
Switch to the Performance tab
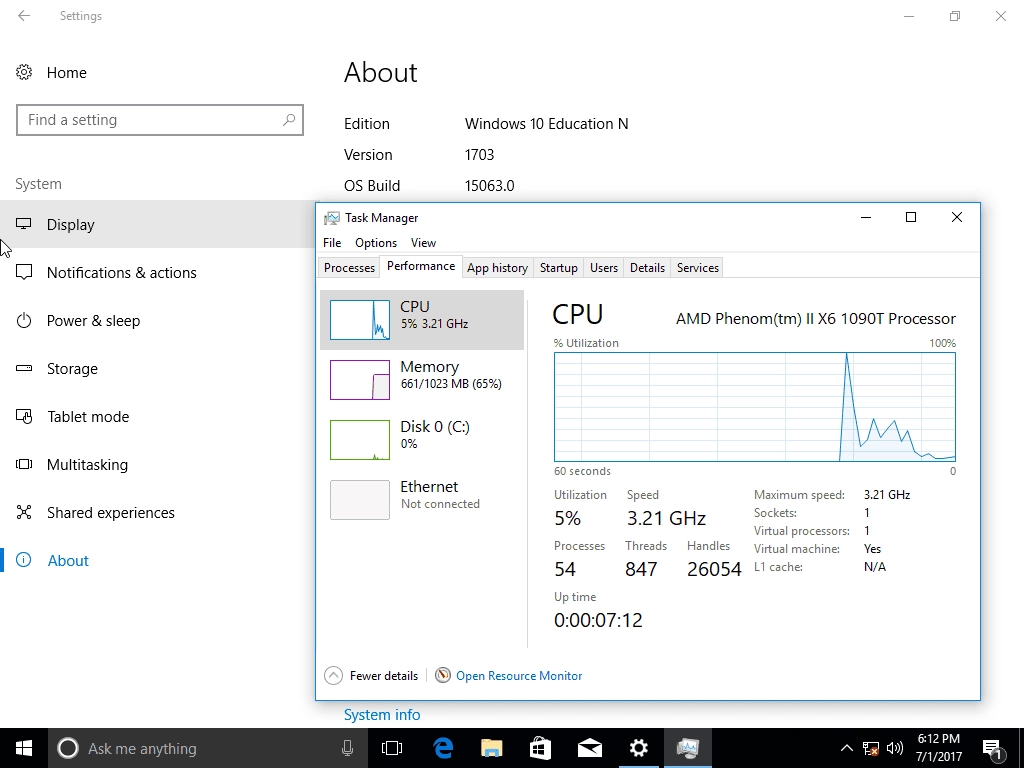421,266
